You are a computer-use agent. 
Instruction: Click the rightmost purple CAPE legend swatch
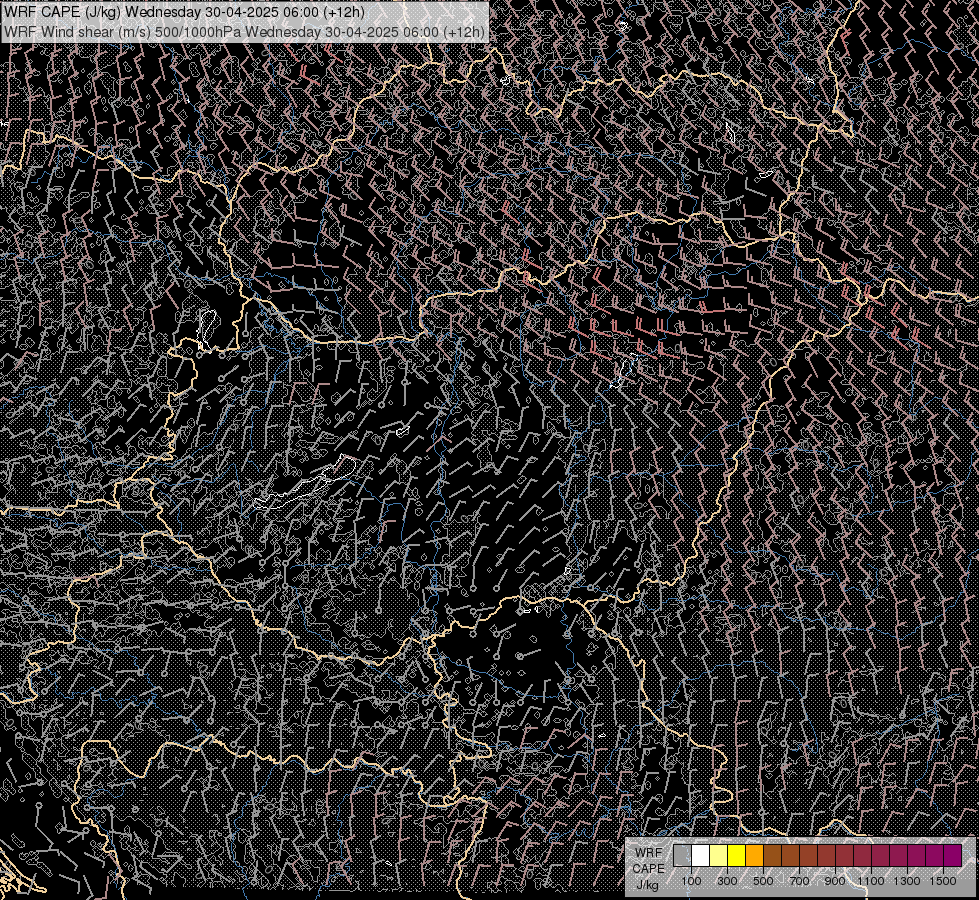click(953, 856)
